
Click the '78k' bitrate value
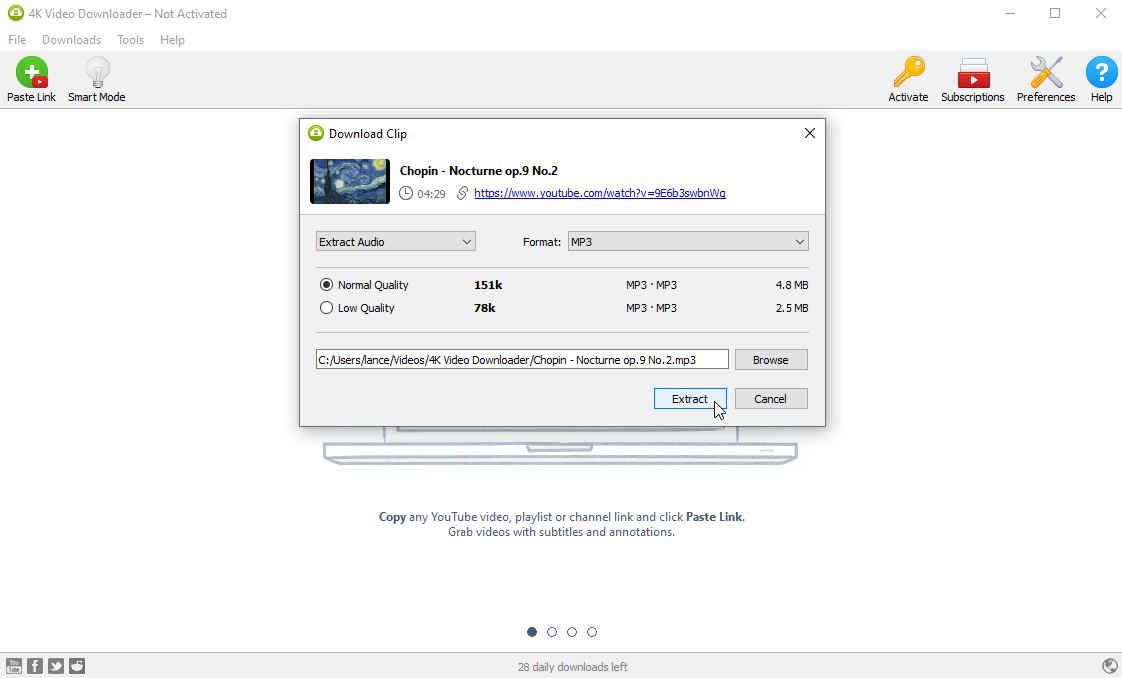pyautogui.click(x=484, y=308)
